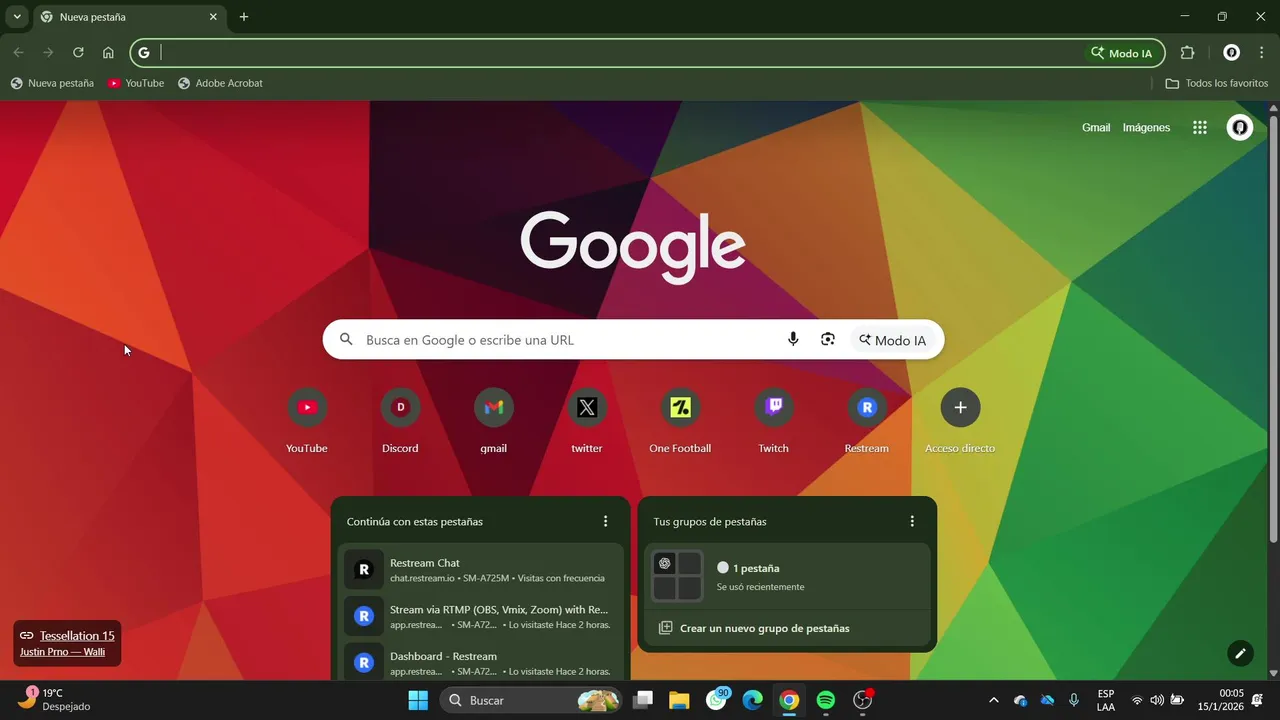Open the Stream via RTMP tab entry
This screenshot has height=720, width=1280.
(481, 616)
